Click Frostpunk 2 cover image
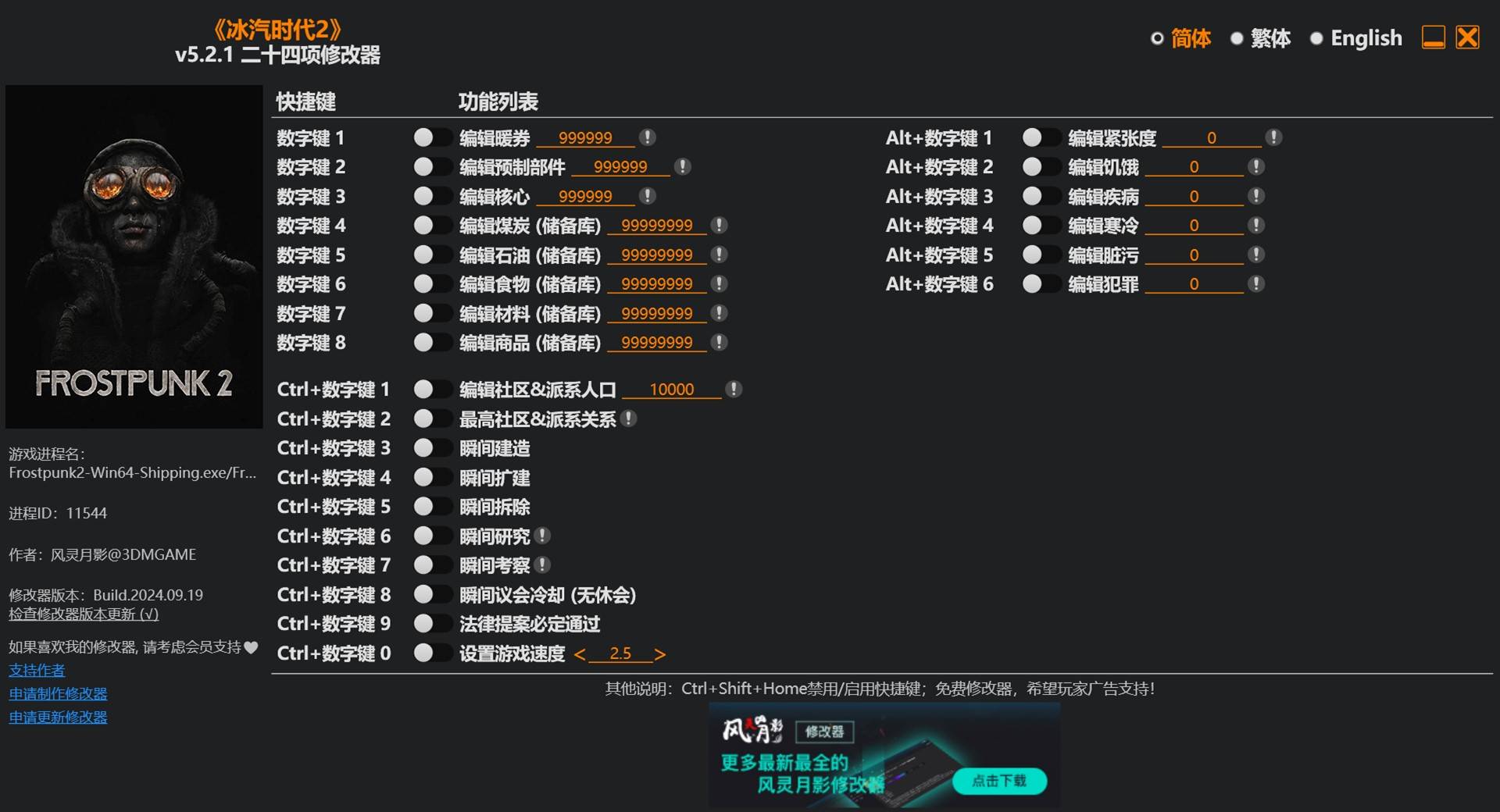The height and width of the screenshot is (812, 1500). [134, 257]
